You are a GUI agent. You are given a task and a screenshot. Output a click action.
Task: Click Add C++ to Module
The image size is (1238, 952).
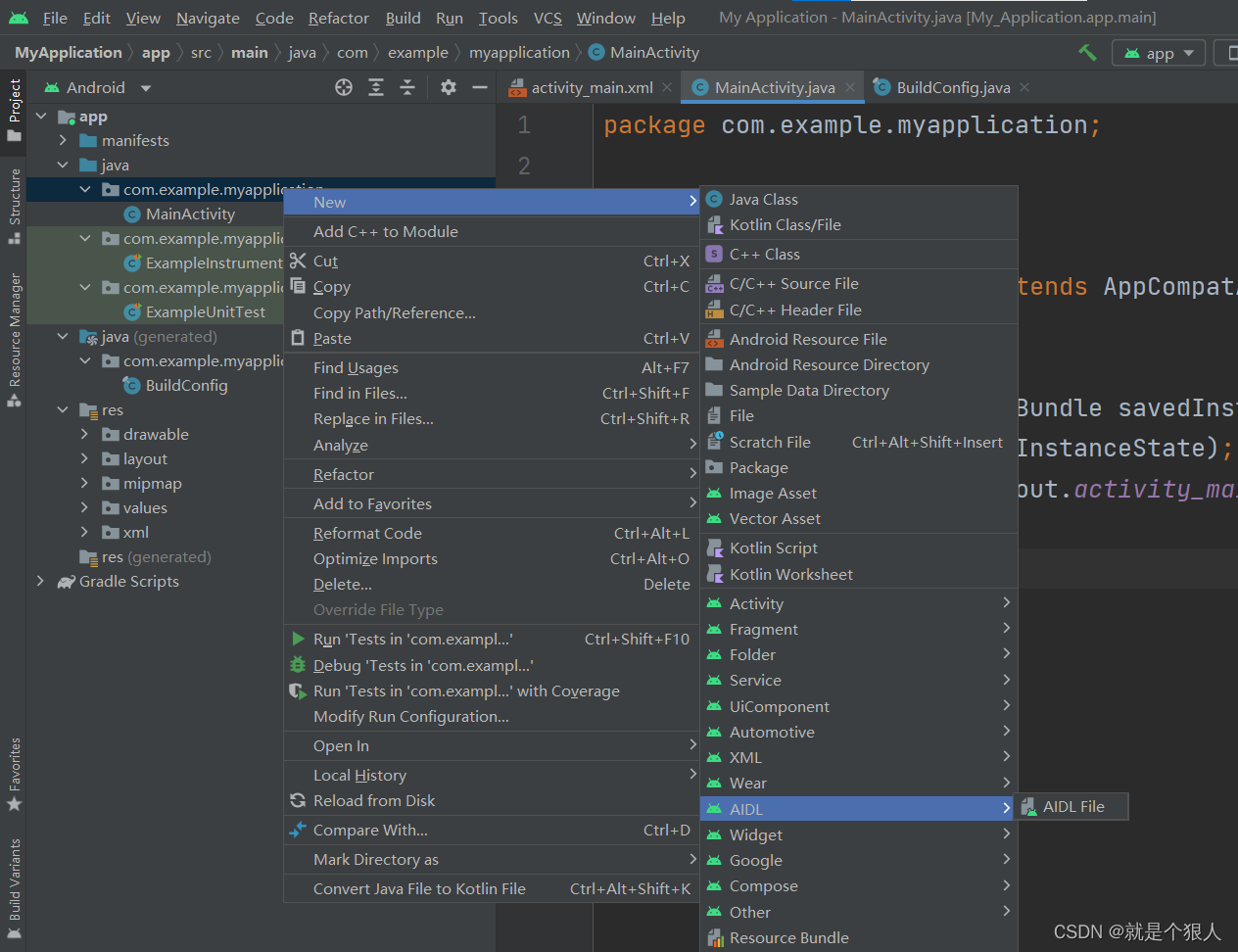click(492, 231)
